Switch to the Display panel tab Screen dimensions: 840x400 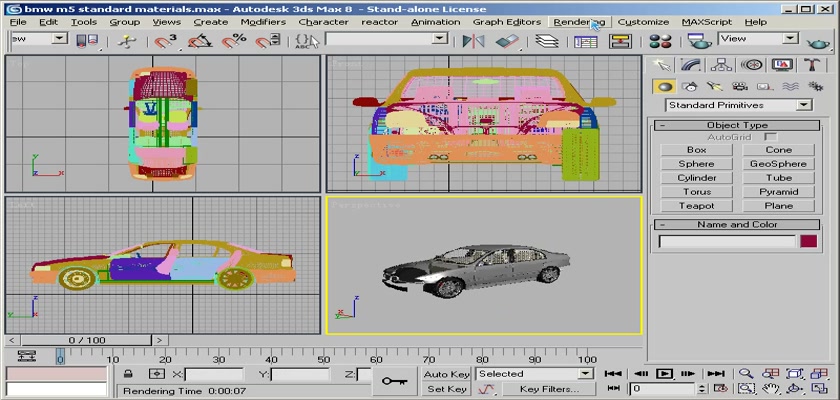pyautogui.click(x=782, y=65)
